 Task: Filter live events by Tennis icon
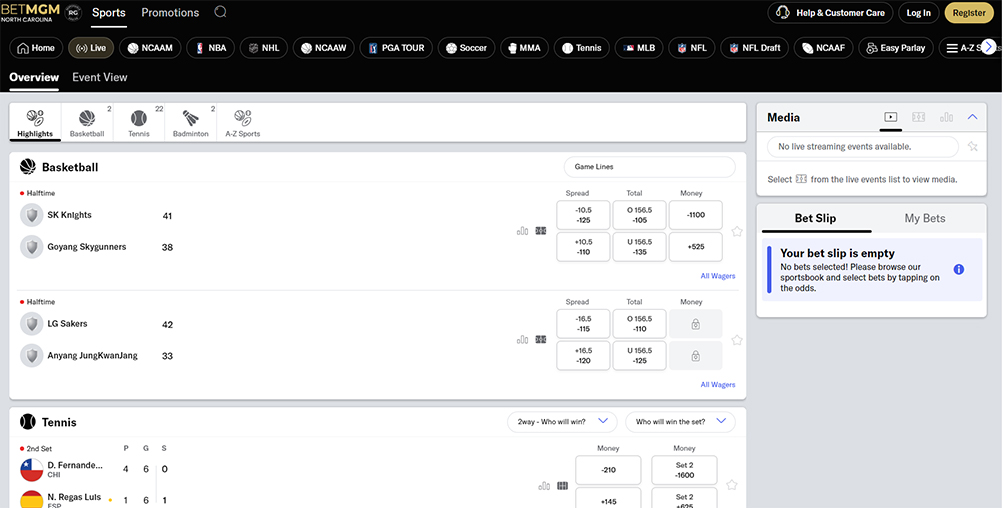coord(139,122)
